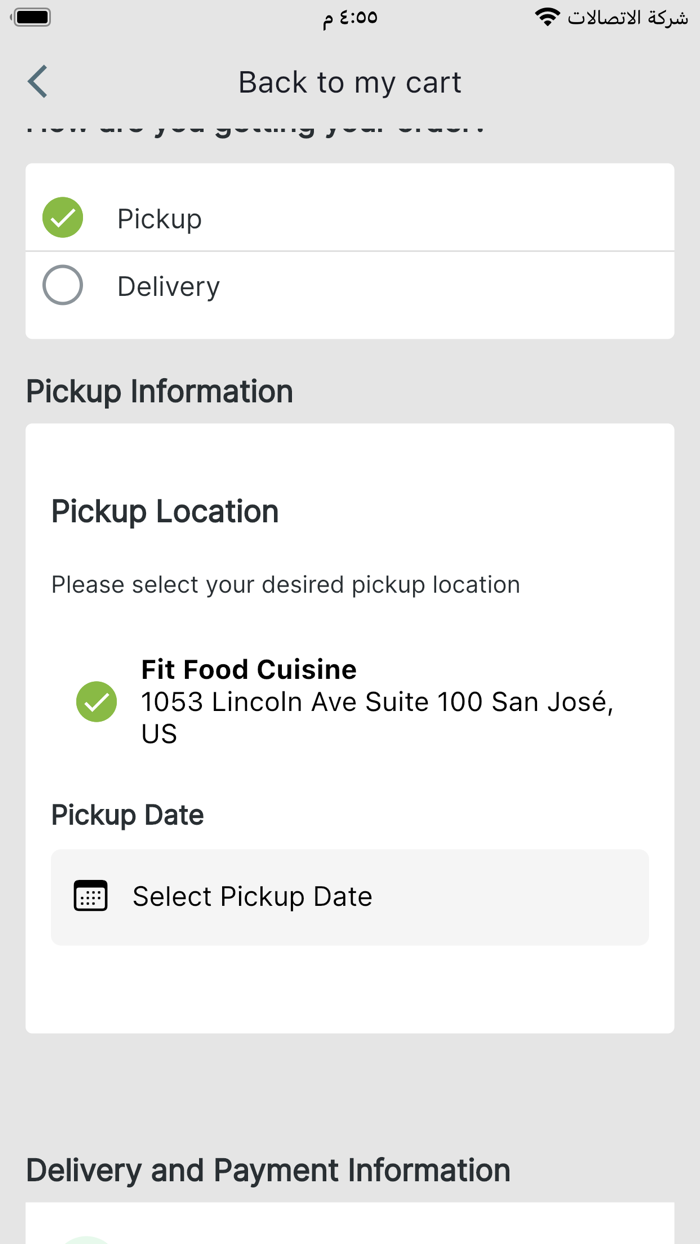Viewport: 700px width, 1244px height.
Task: Tap the Pickup Location heading
Action: tap(165, 511)
